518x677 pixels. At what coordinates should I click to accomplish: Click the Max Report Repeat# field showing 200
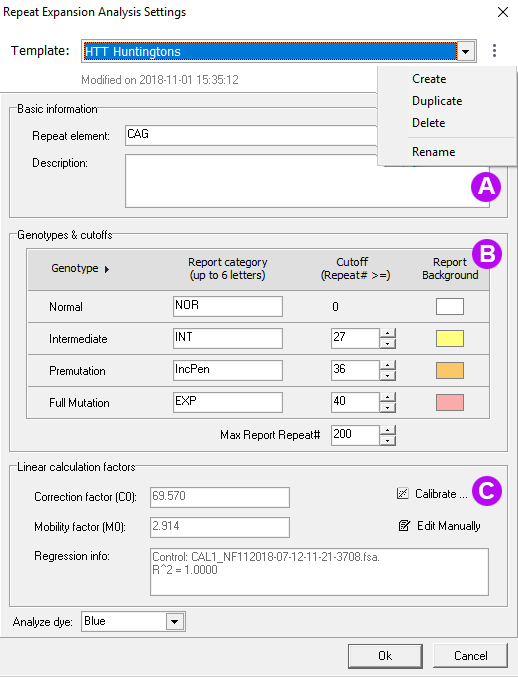point(355,435)
